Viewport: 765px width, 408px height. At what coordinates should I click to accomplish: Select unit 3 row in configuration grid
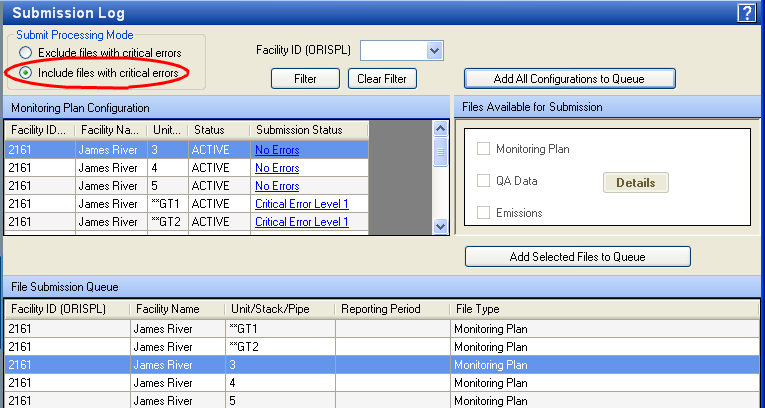click(x=187, y=150)
